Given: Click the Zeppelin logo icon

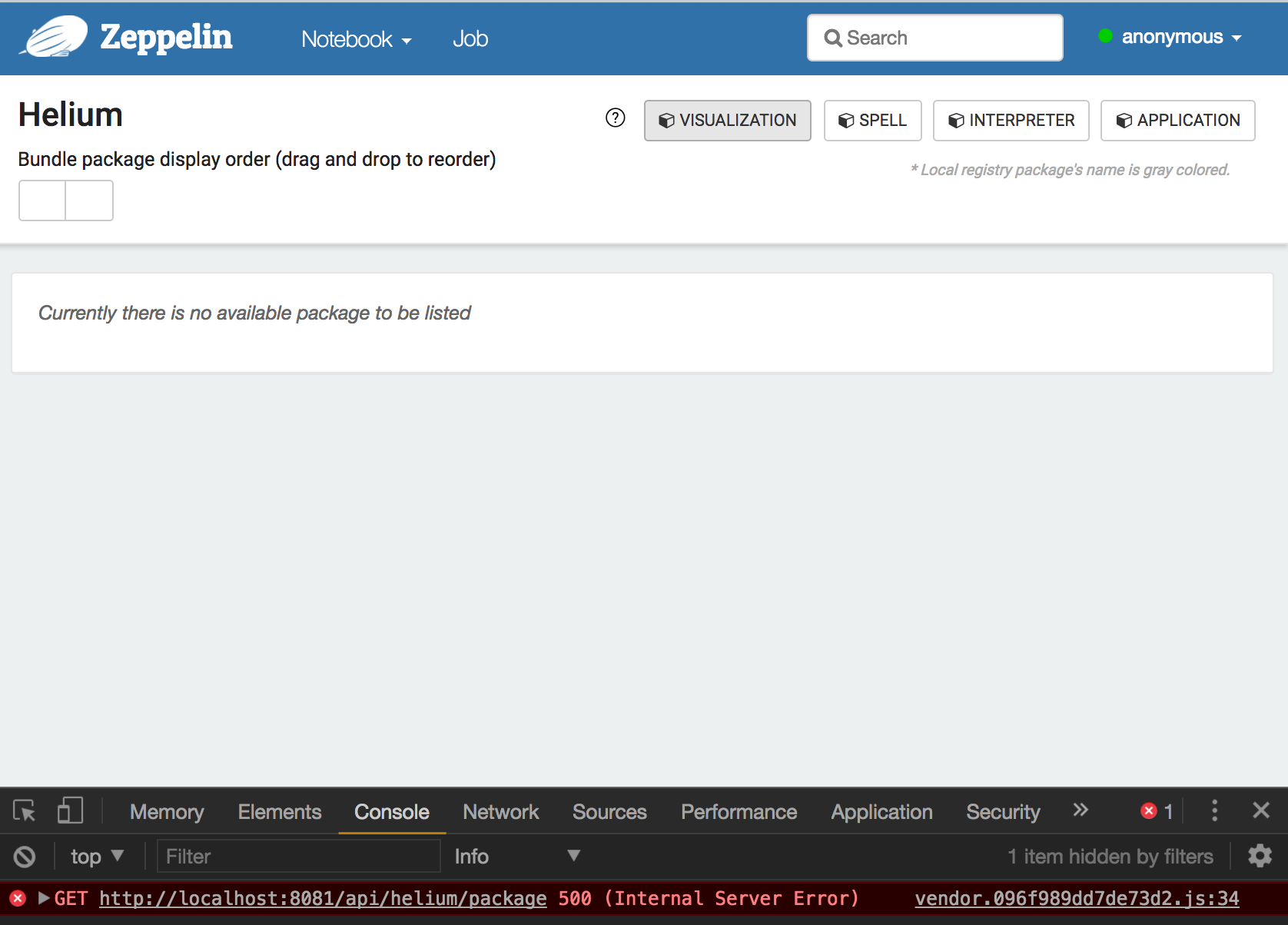Looking at the screenshot, I should tap(54, 37).
